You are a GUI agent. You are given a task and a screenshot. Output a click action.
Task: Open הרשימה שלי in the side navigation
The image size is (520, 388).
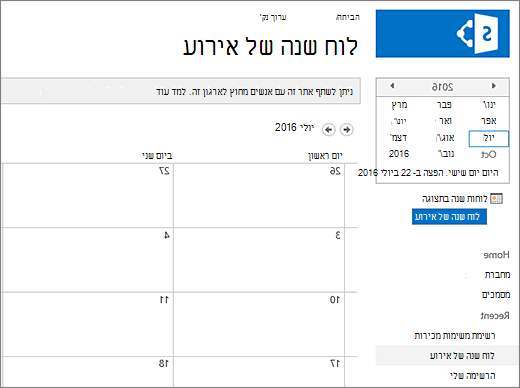coord(473,376)
